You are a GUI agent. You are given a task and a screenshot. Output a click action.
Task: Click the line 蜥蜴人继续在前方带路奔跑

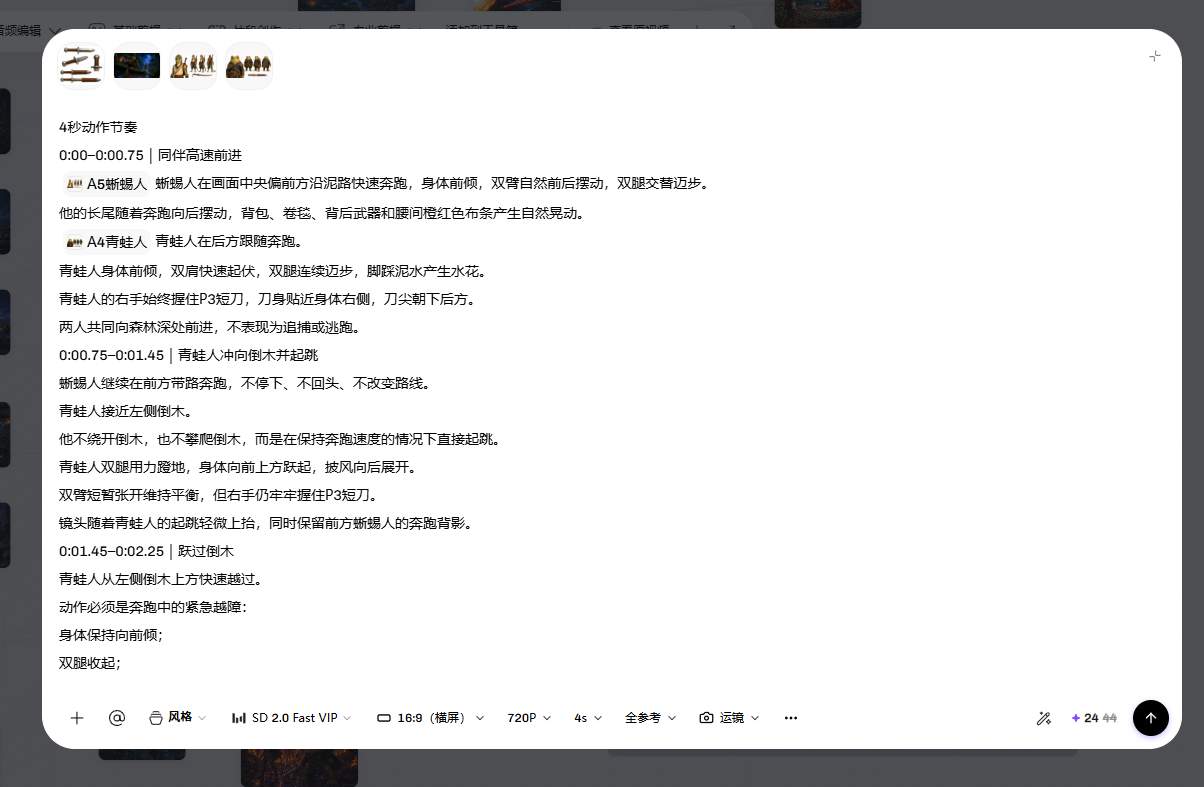click(244, 383)
